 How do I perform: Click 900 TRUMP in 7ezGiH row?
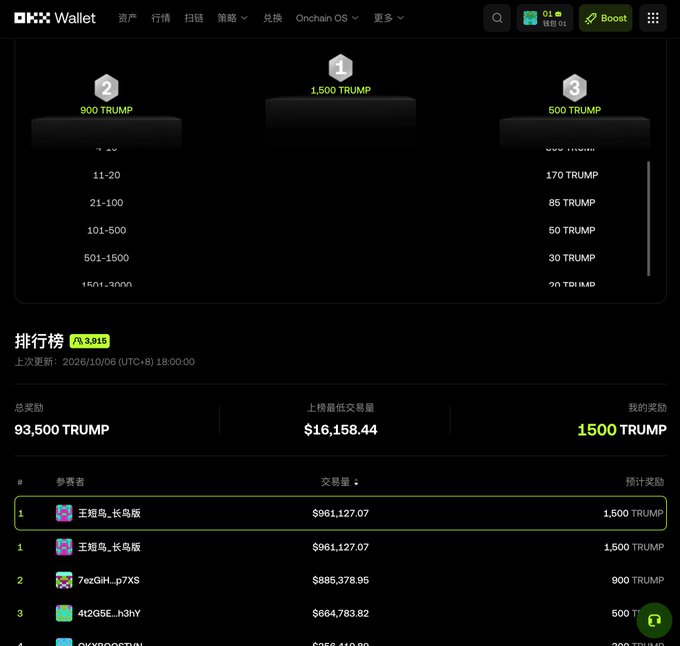[638, 580]
